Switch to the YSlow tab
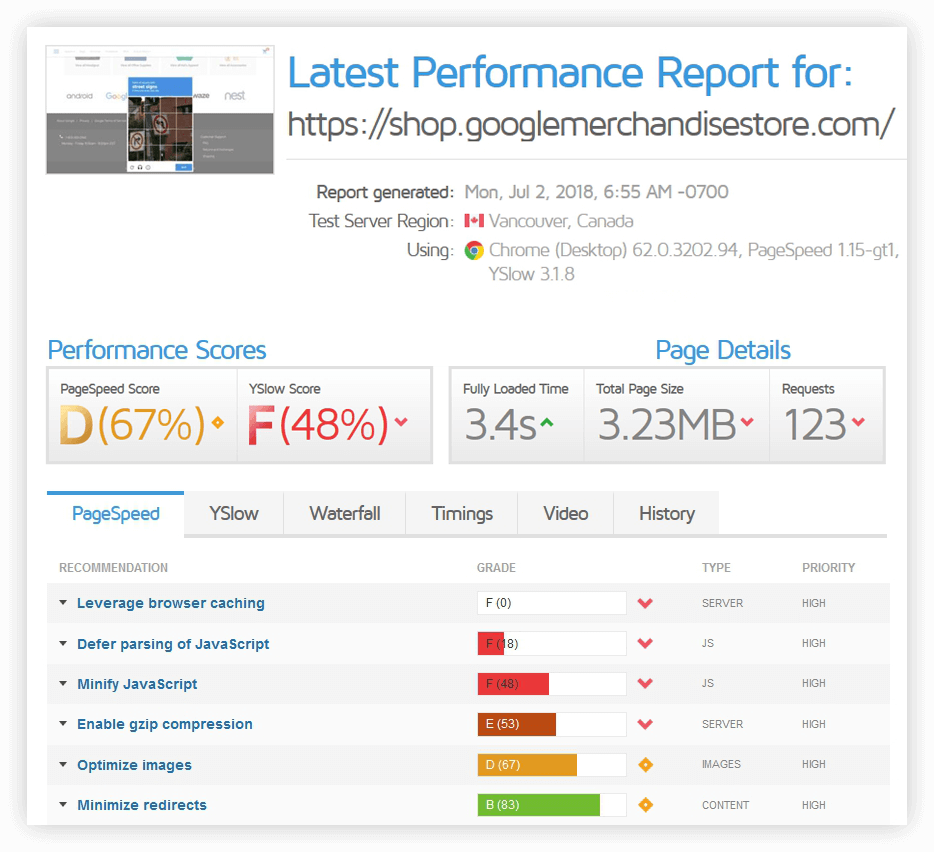 [x=234, y=514]
